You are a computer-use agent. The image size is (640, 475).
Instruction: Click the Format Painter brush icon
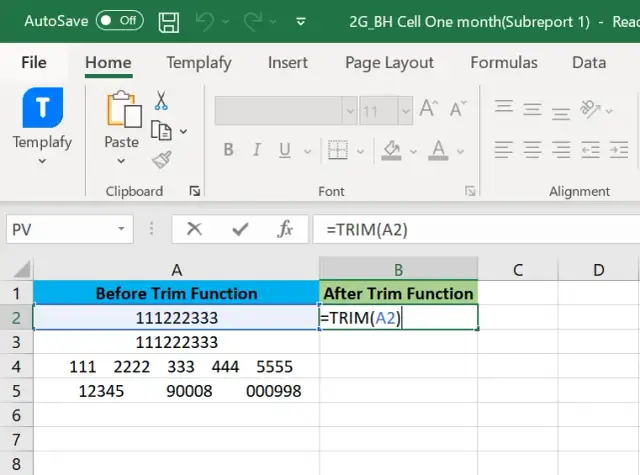(x=161, y=159)
